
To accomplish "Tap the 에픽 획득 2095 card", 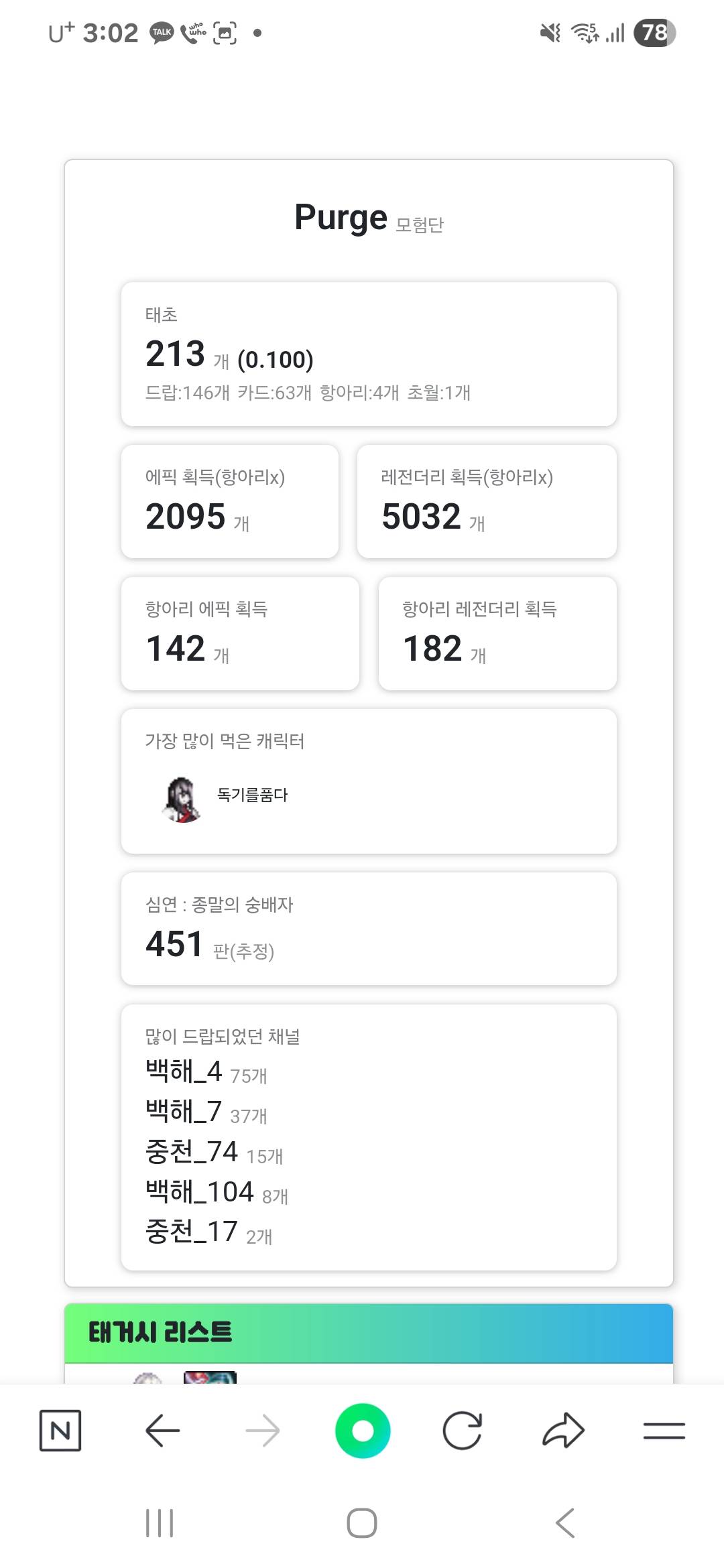I will tap(229, 501).
